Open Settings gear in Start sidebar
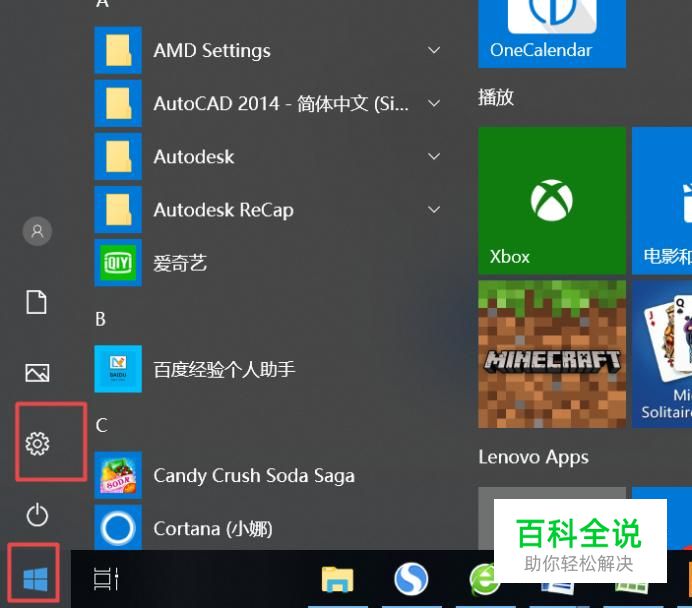Image resolution: width=692 pixels, height=608 pixels. pos(37,443)
